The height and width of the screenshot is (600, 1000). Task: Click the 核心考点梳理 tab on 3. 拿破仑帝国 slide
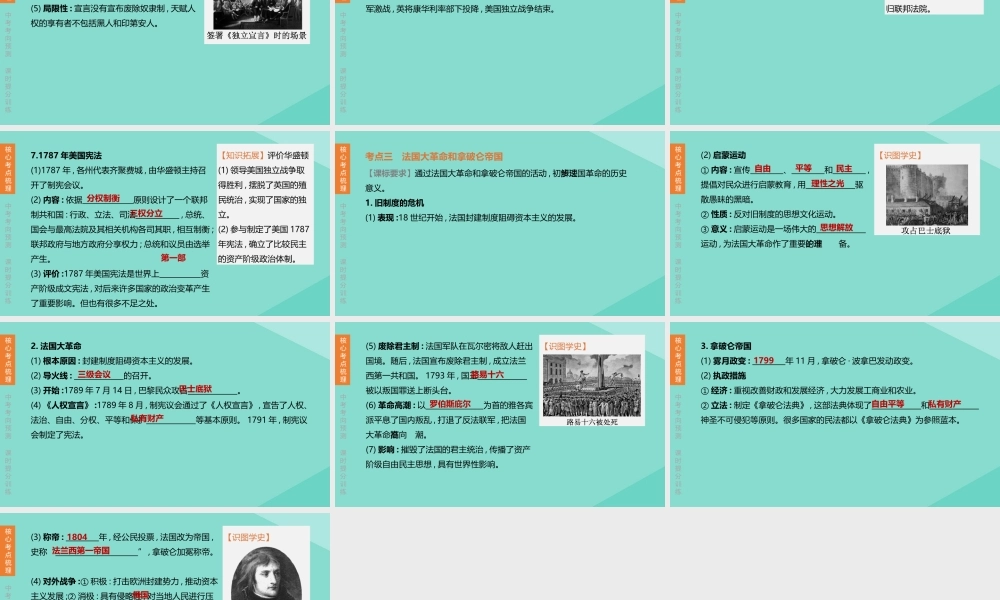click(677, 360)
